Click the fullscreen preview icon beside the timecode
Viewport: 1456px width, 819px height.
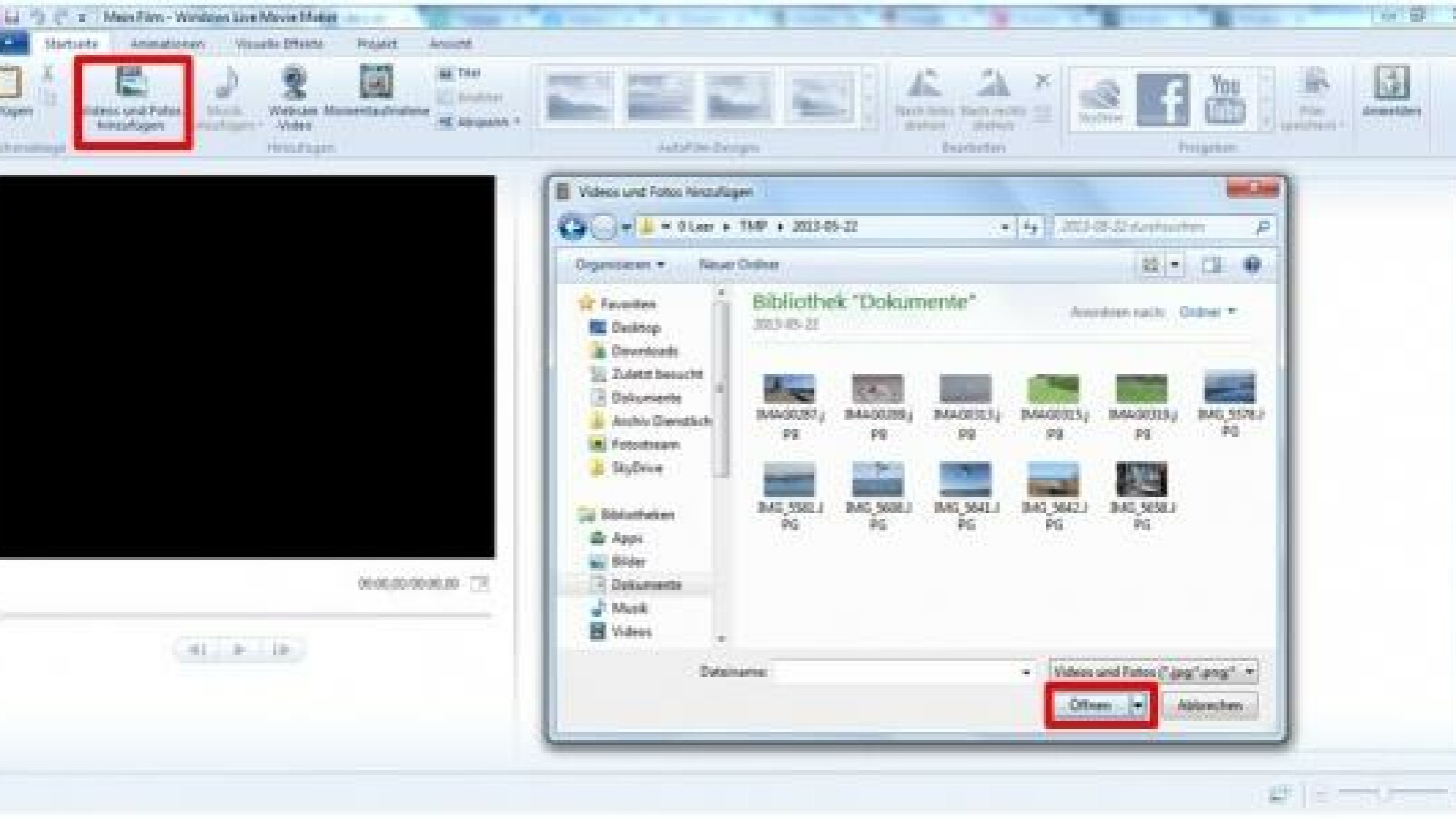click(480, 583)
